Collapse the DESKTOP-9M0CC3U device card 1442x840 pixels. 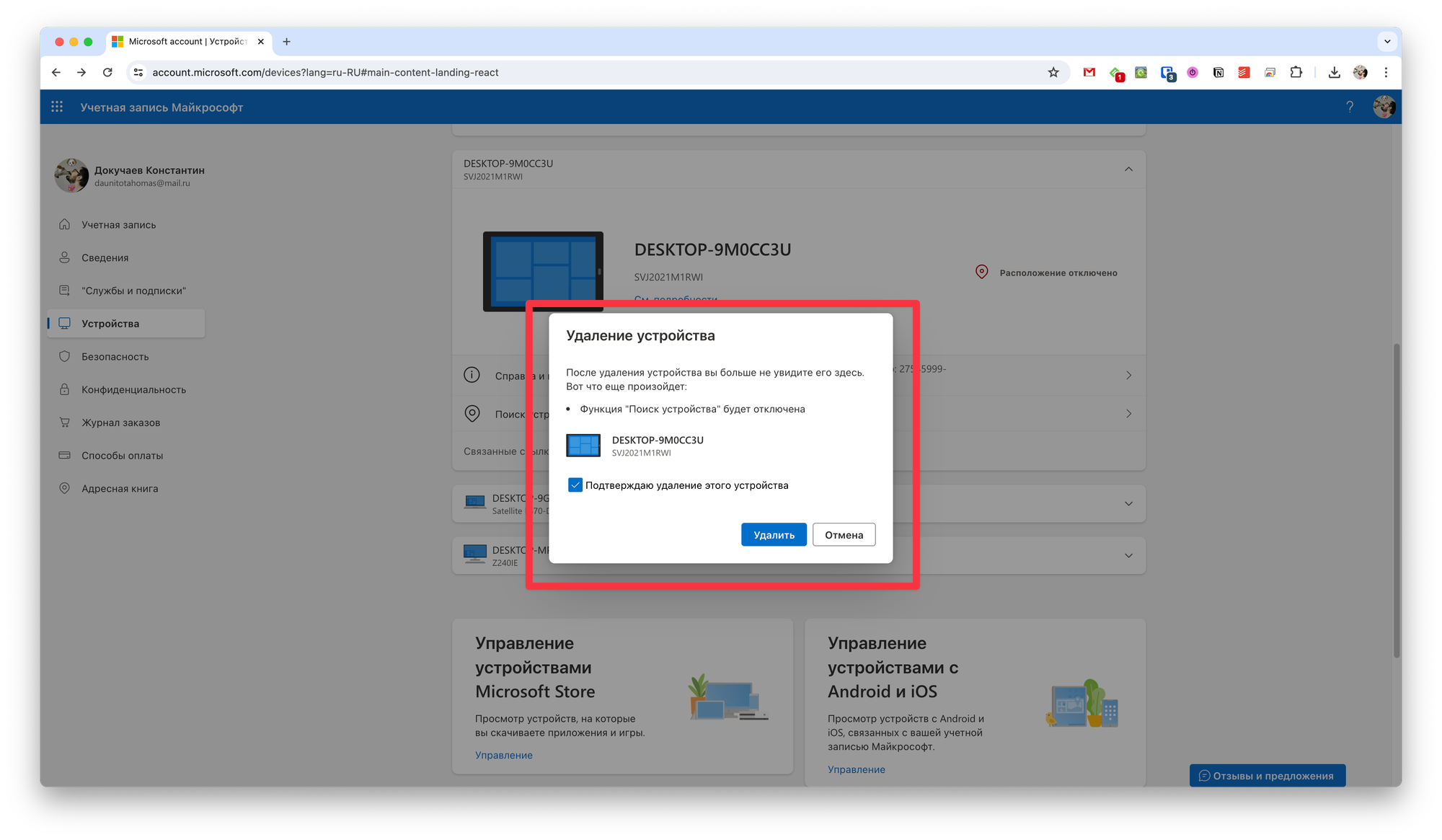(1128, 169)
